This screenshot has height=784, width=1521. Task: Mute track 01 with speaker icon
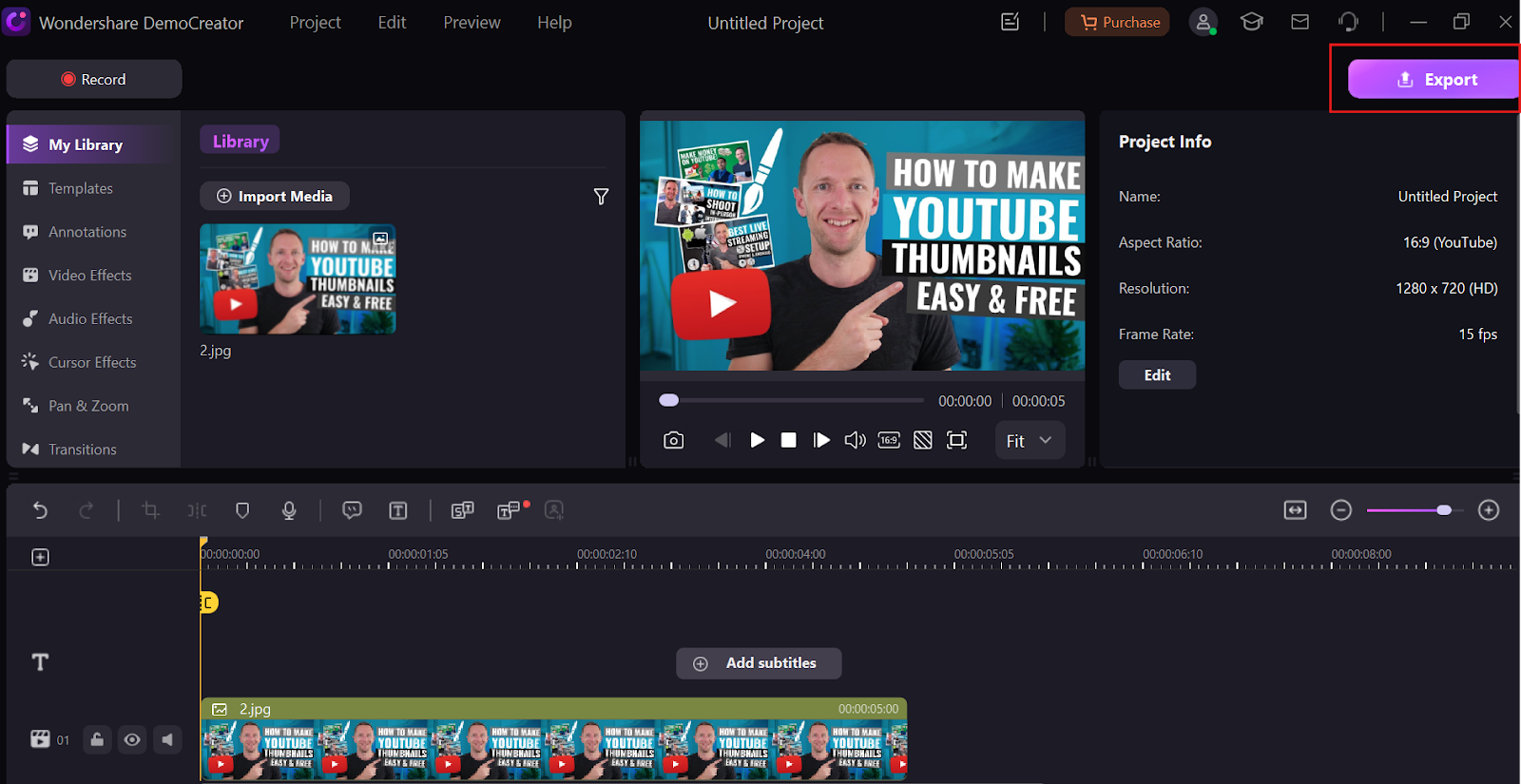[167, 739]
